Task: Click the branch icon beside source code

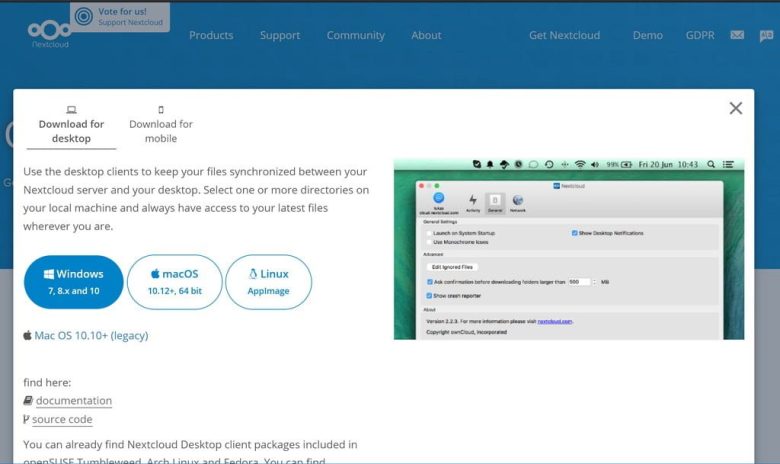Action: [x=26, y=419]
